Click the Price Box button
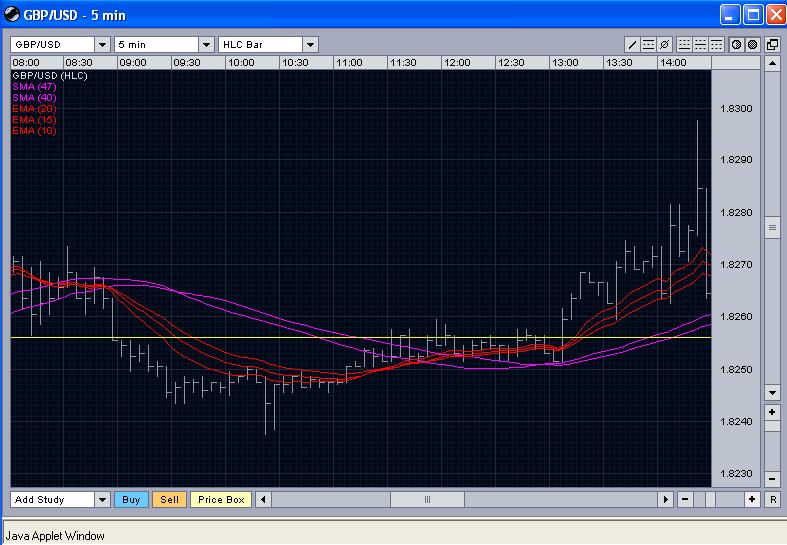 tap(221, 500)
